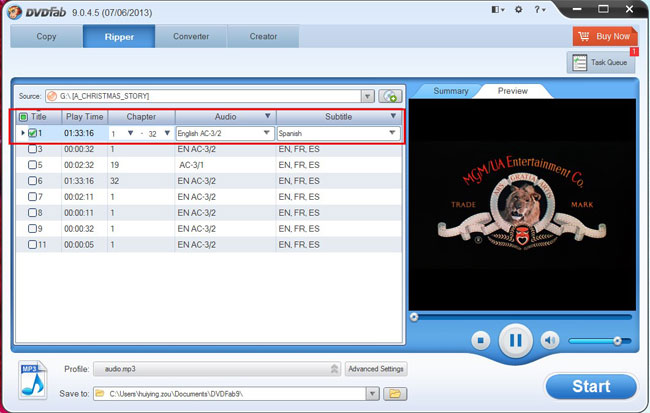Open the Spanish subtitle dropdown

(x=392, y=133)
